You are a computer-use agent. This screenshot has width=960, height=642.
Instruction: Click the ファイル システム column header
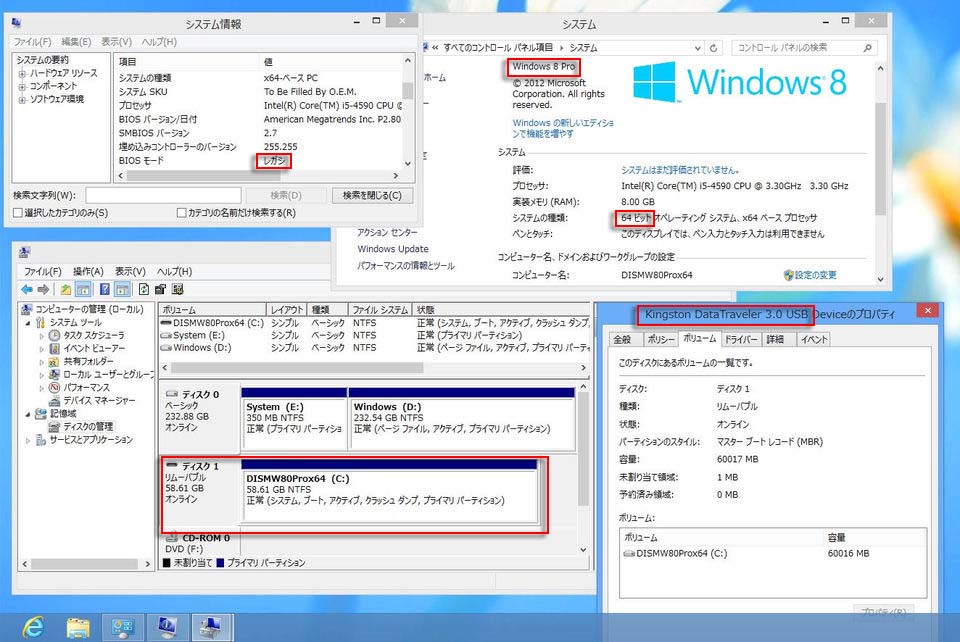380,310
